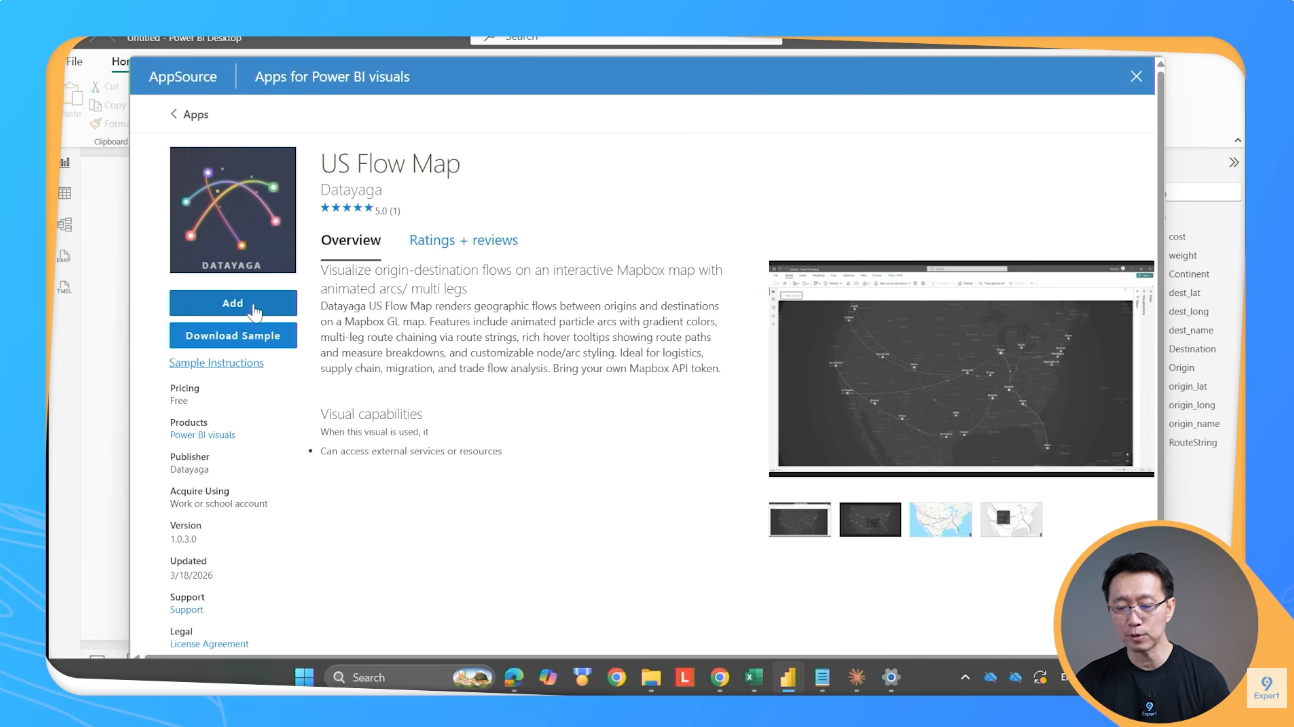This screenshot has height=727, width=1294.
Task: Open the Settings gear taskbar icon
Action: point(890,677)
